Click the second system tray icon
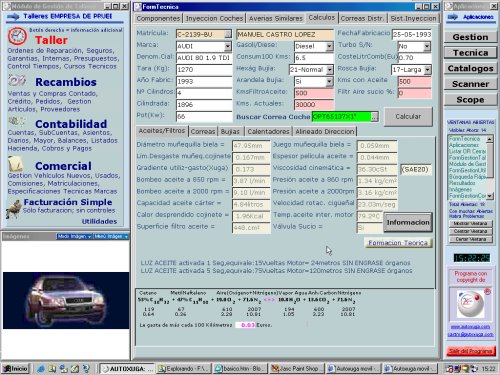This screenshot has height=375, width=500. pos(457,369)
